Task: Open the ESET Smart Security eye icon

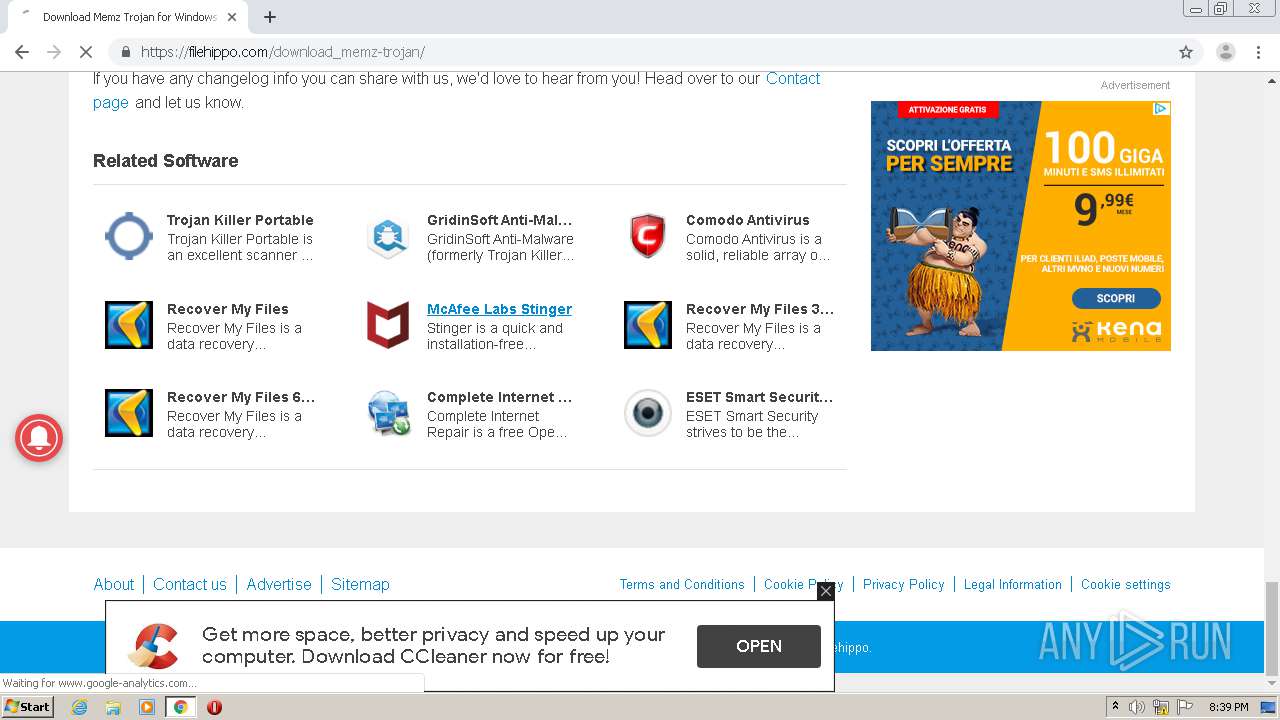Action: 648,413
